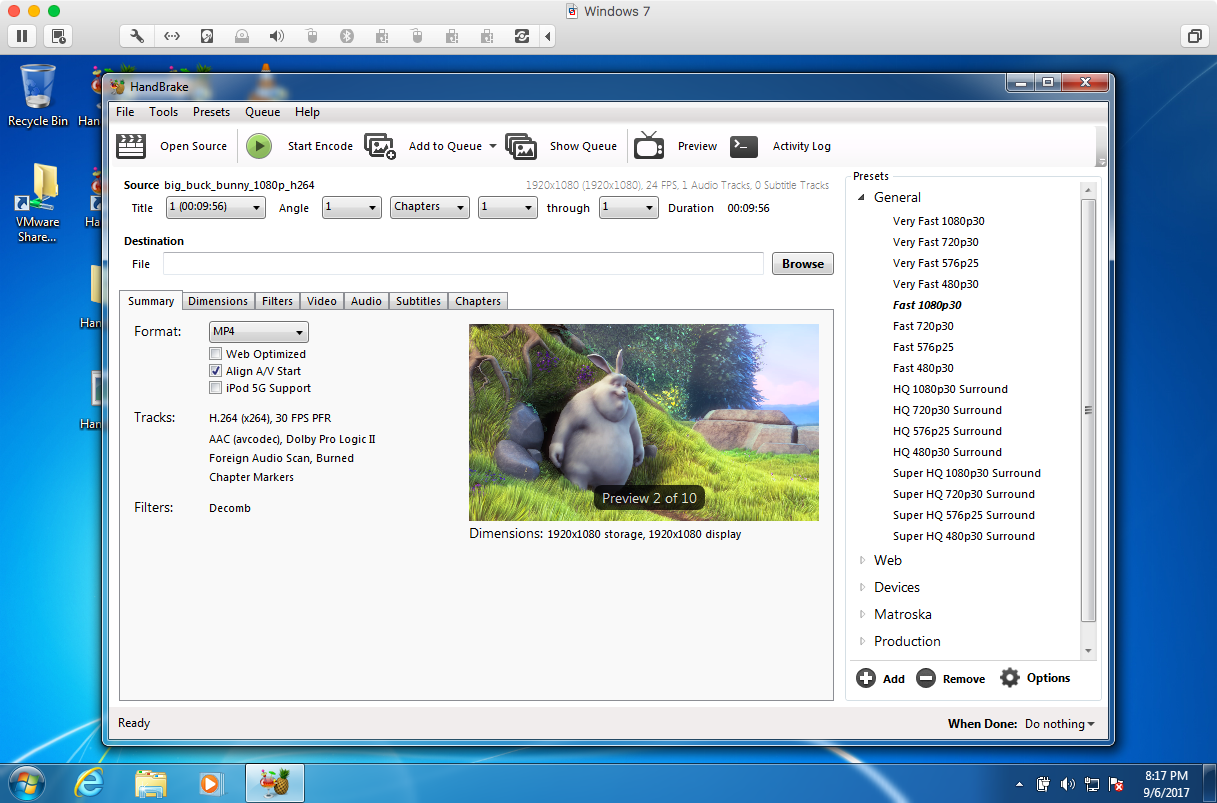This screenshot has height=803, width=1217.
Task: Click the Preview television icon
Action: (649, 146)
